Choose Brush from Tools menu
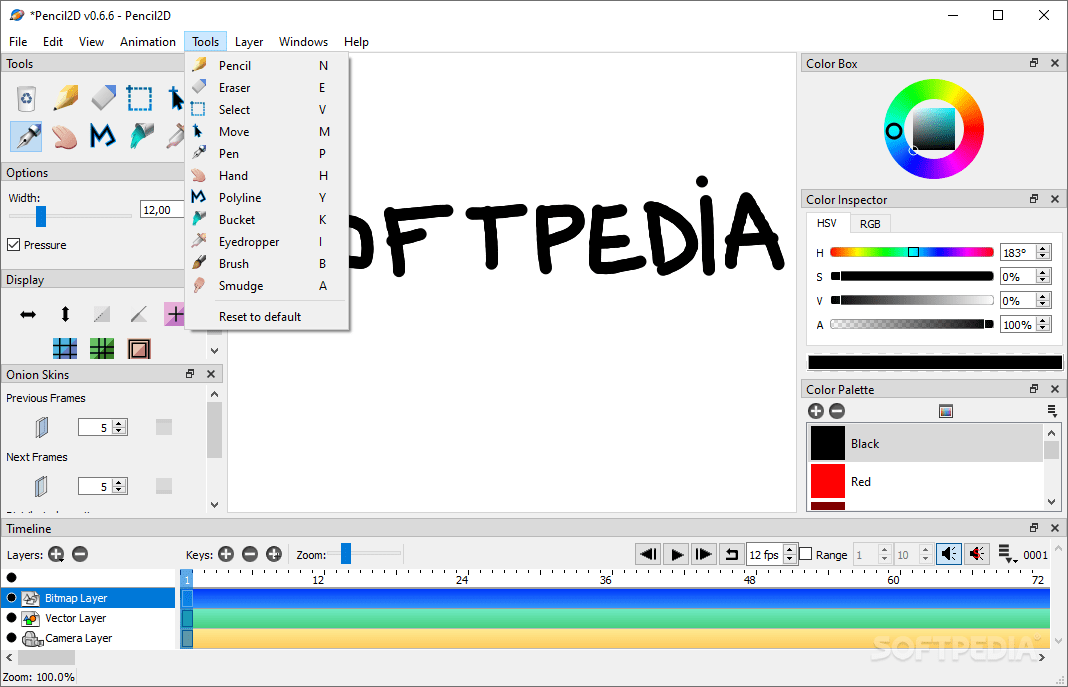This screenshot has height=687, width=1068. tap(268, 263)
